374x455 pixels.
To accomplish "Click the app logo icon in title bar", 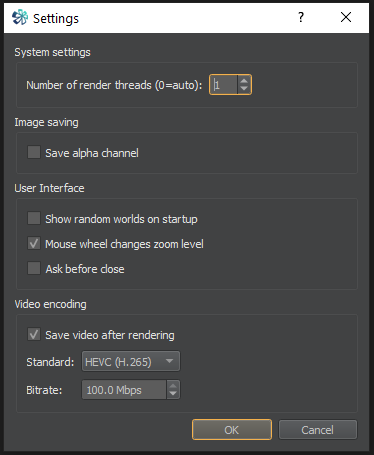I will point(20,17).
